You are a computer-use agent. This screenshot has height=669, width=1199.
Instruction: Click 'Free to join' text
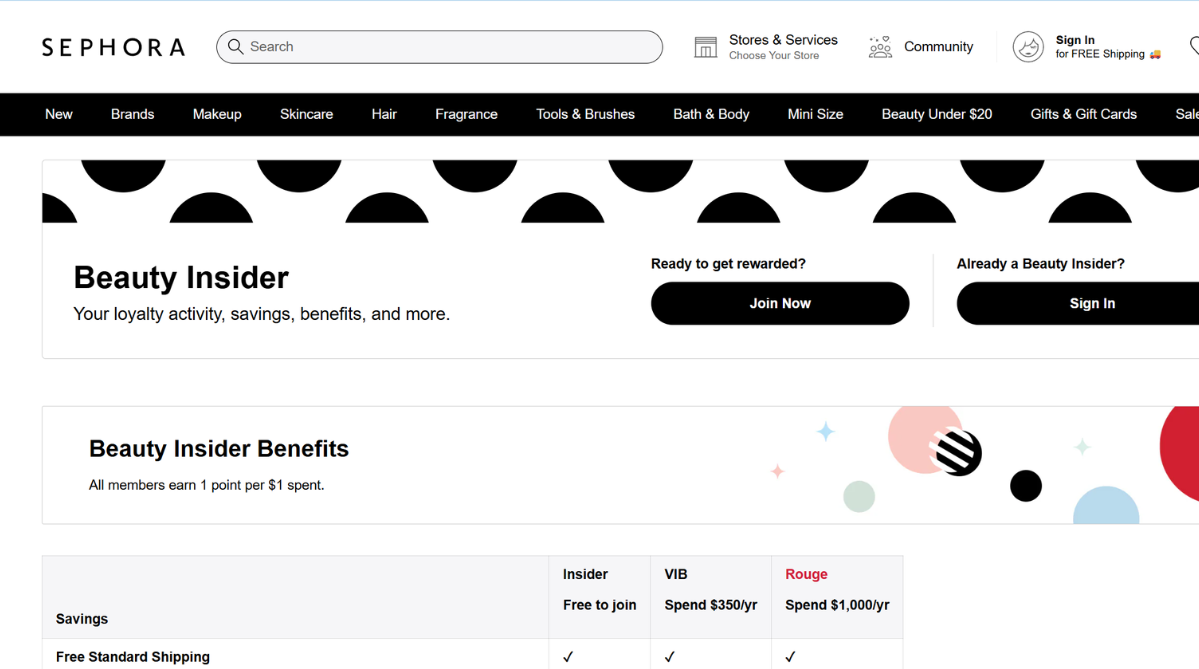[x=600, y=605]
